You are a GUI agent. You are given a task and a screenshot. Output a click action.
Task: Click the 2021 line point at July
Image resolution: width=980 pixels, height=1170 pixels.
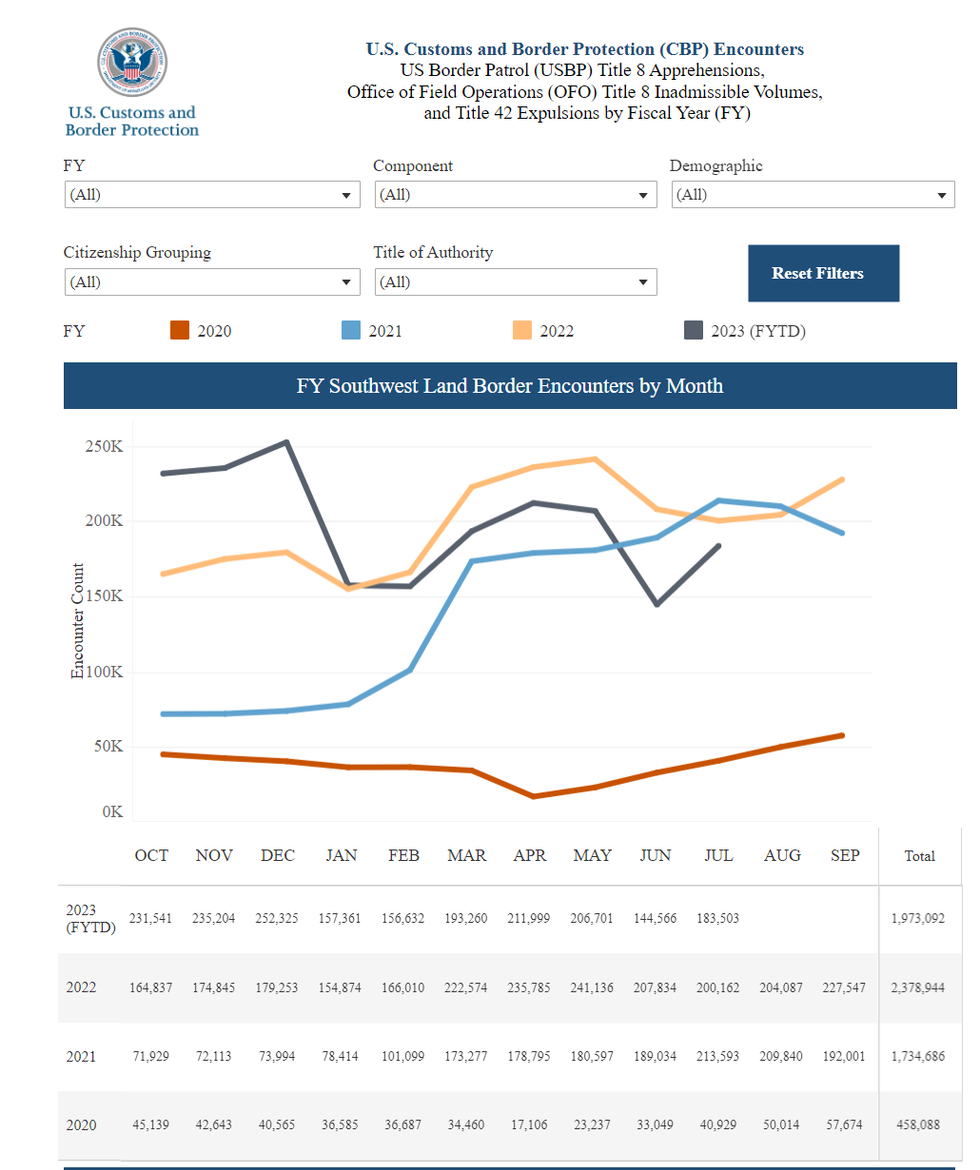(719, 500)
